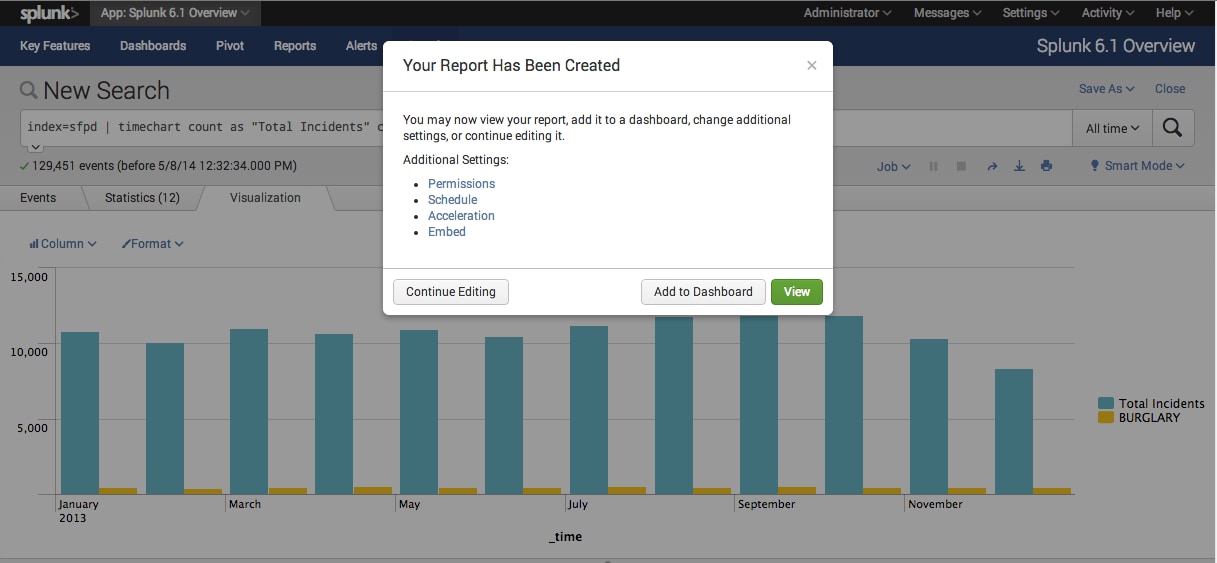Open the Smart Mode dropdown
The height and width of the screenshot is (563, 1217).
1137,166
